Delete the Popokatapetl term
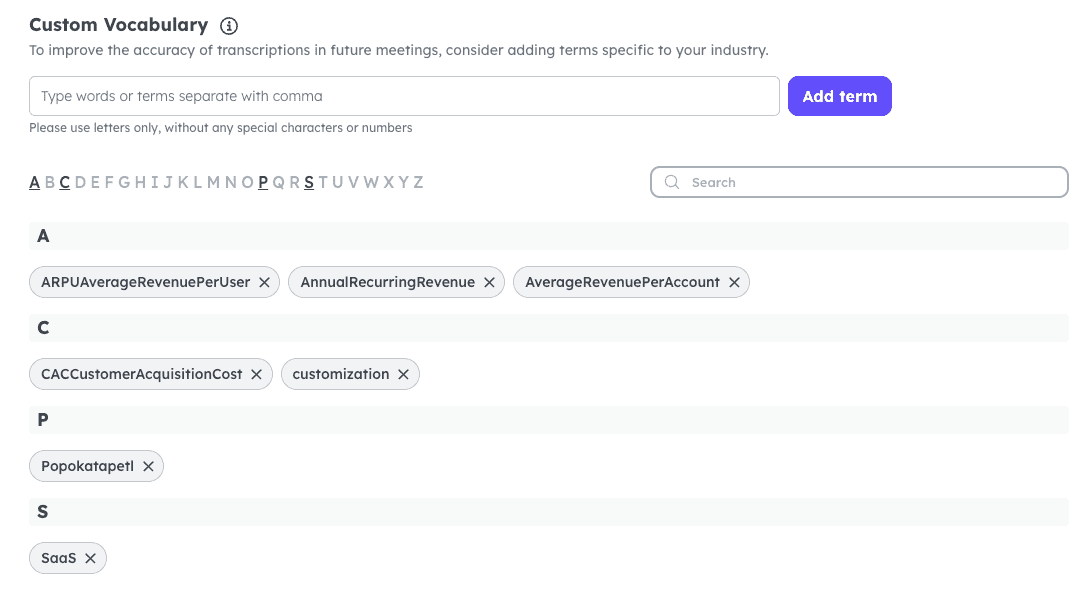This screenshot has height=592, width=1090. pyautogui.click(x=148, y=466)
